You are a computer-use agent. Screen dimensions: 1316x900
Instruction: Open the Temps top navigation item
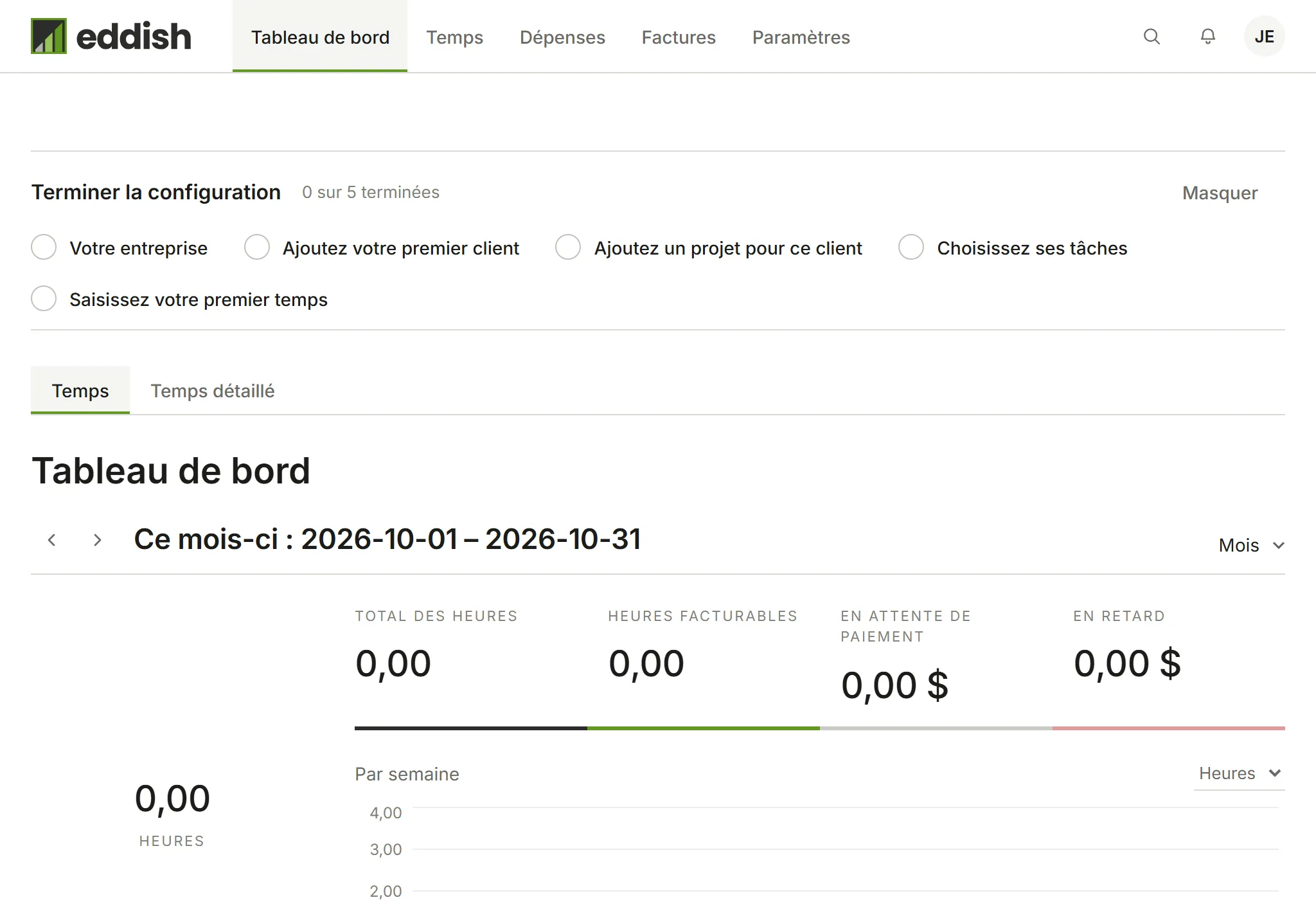click(x=454, y=37)
